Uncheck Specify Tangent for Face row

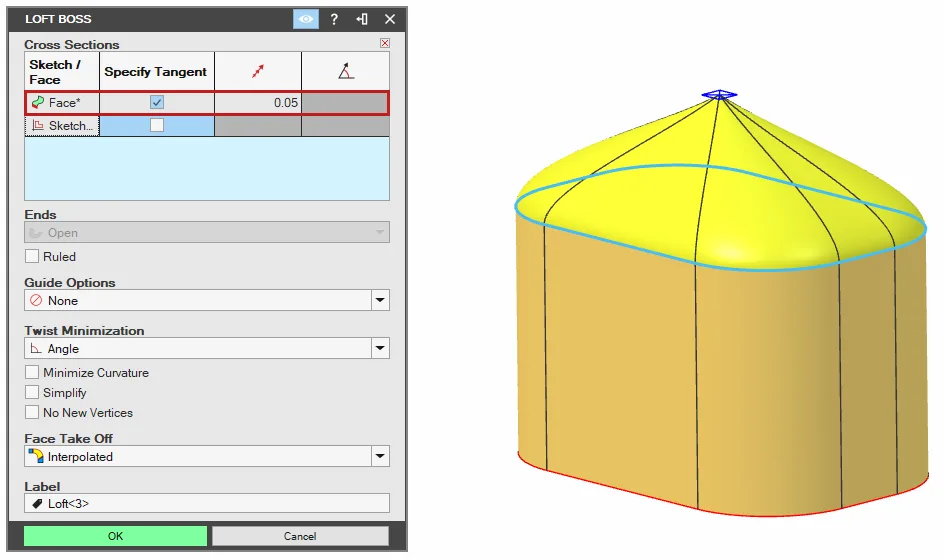157,102
